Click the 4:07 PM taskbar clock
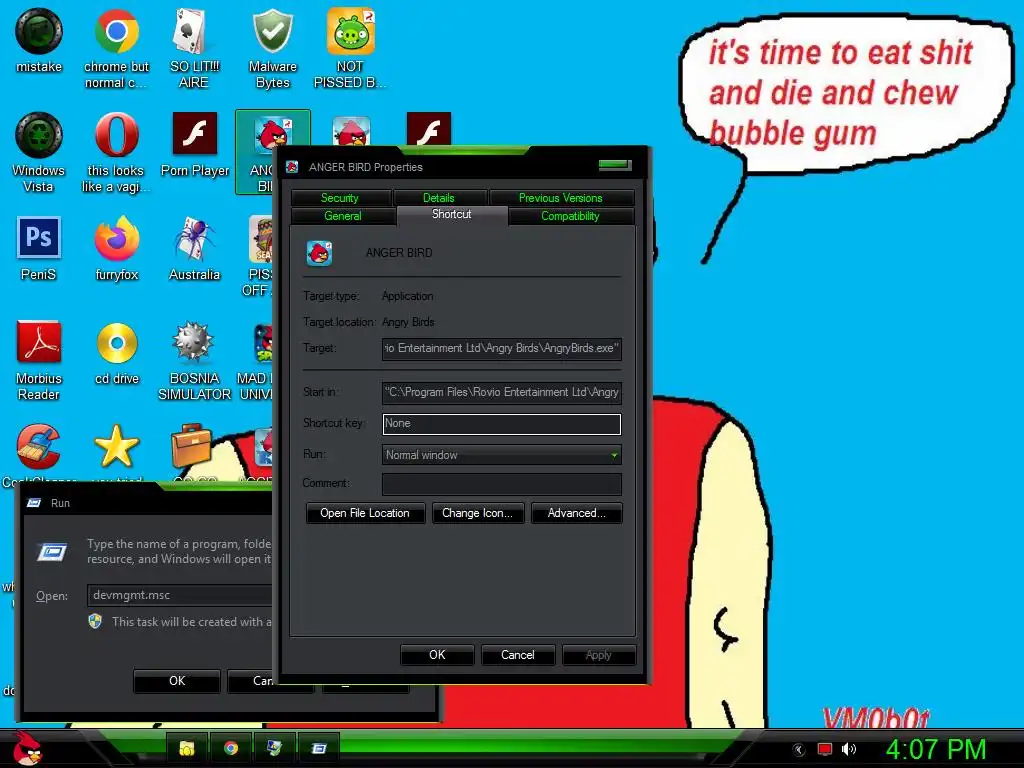Viewport: 1024px width, 768px height. click(936, 750)
